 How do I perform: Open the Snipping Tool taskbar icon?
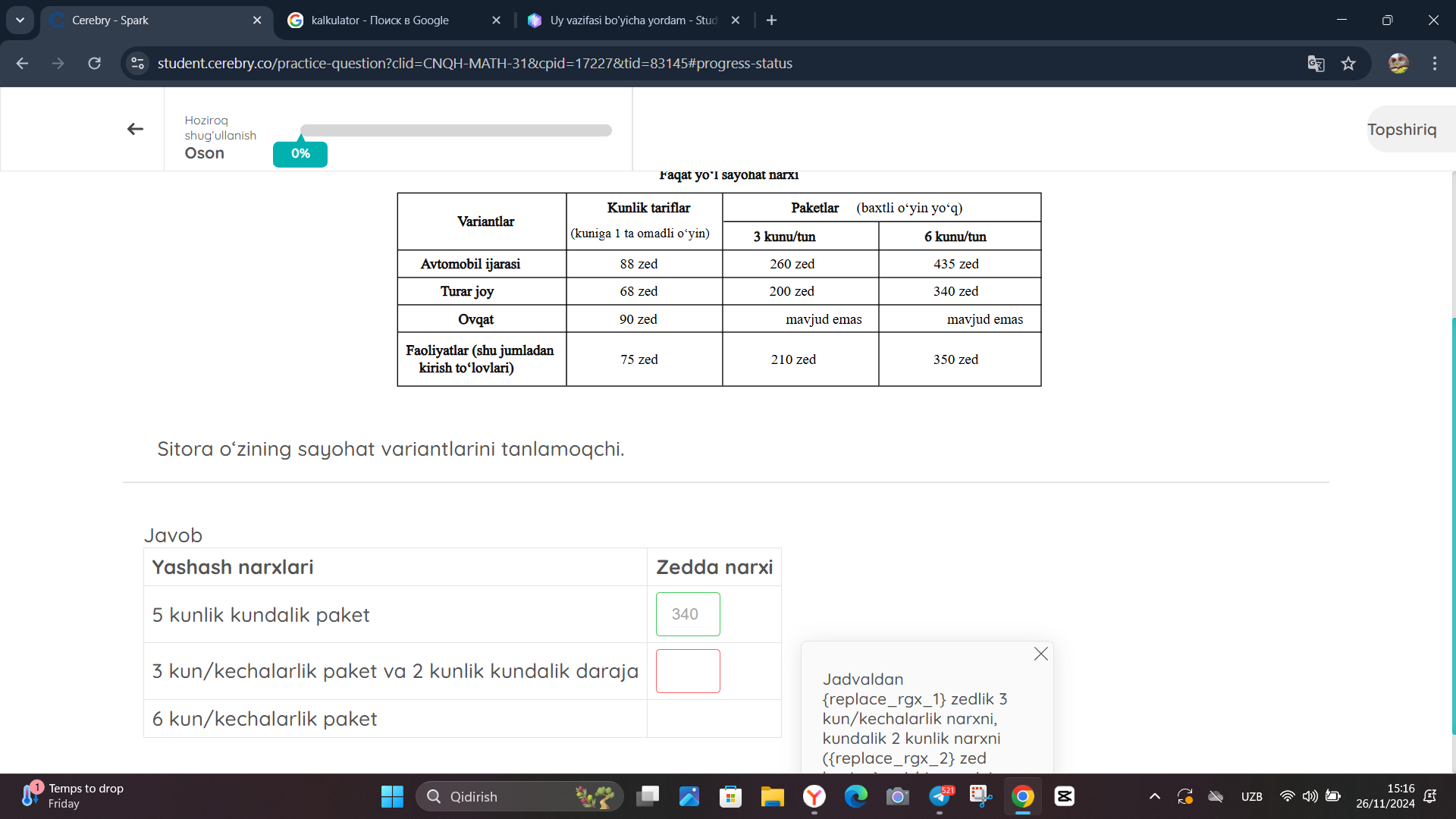(x=981, y=796)
